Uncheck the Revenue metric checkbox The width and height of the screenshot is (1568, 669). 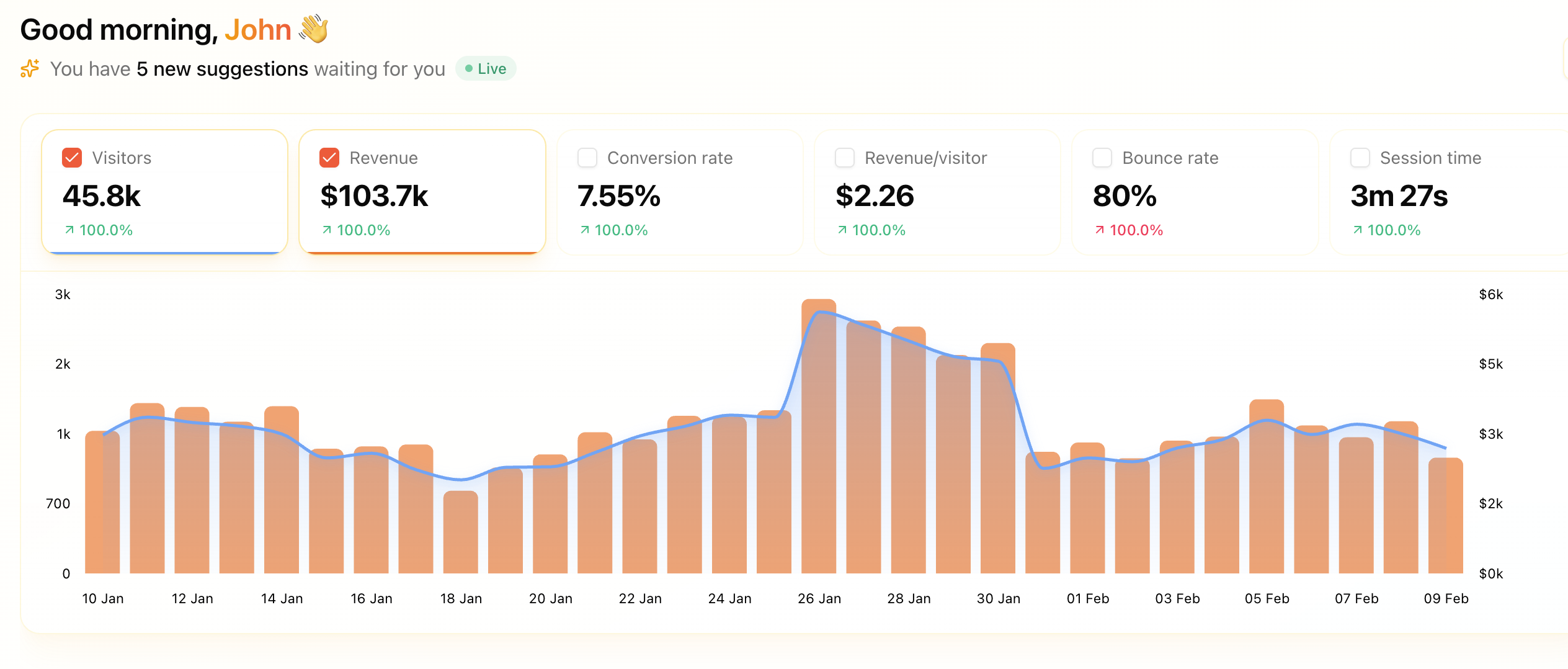click(329, 158)
